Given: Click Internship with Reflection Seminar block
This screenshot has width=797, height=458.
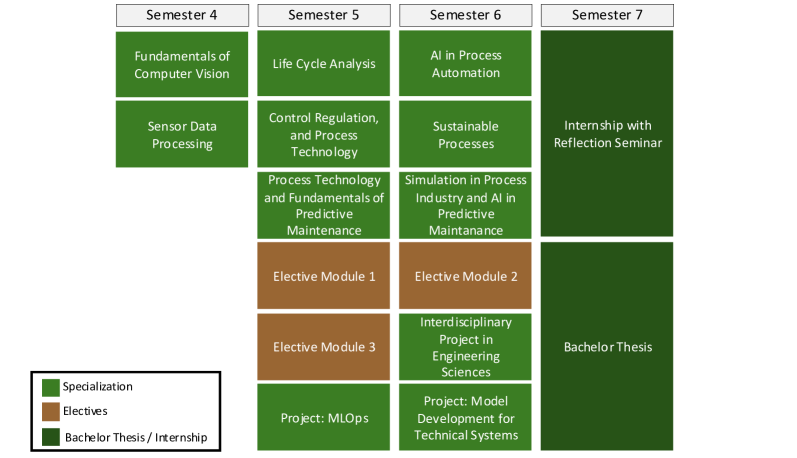Looking at the screenshot, I should [606, 134].
